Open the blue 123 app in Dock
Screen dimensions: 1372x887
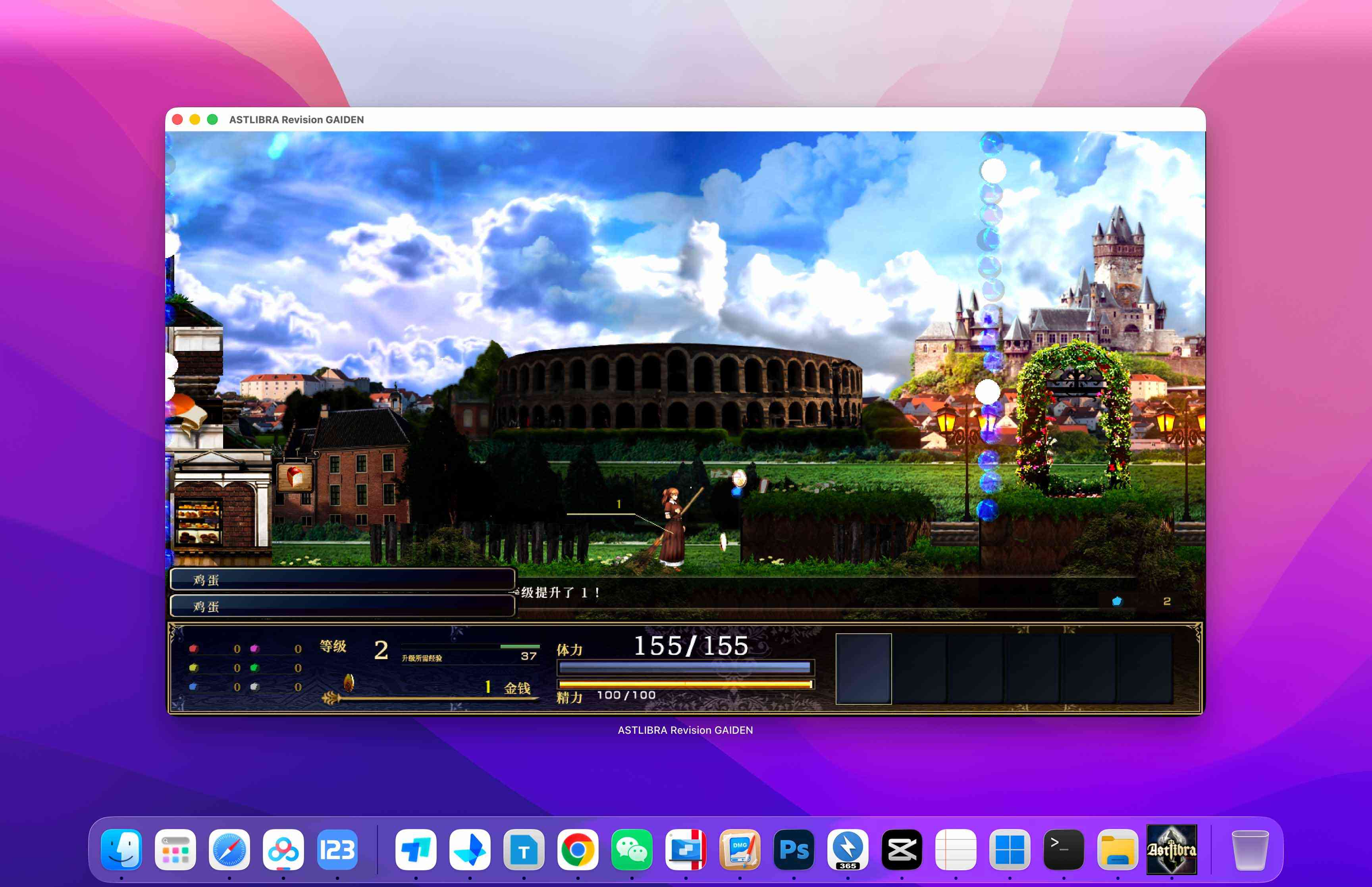(x=337, y=850)
